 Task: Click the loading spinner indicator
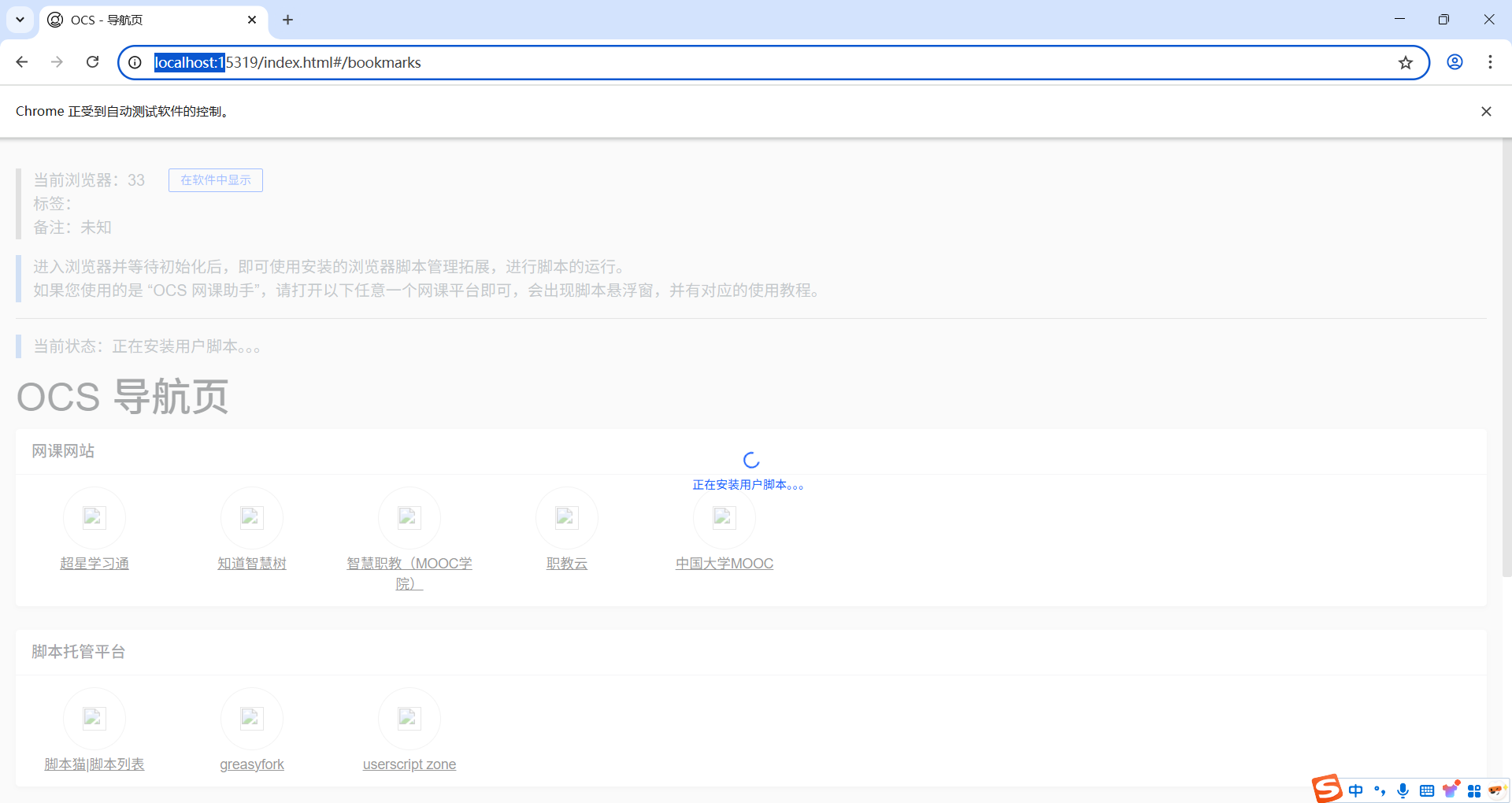tap(751, 460)
